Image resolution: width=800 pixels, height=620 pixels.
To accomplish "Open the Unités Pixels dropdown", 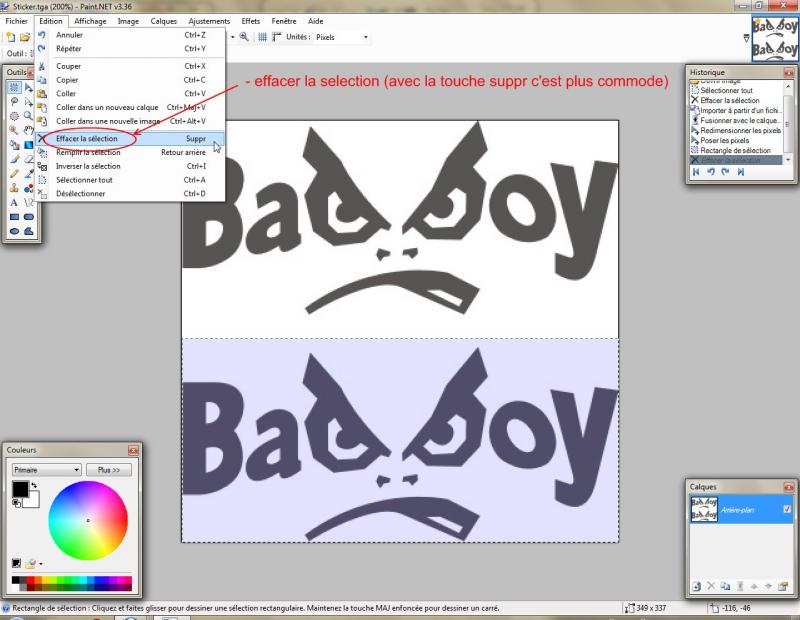I will click(x=342, y=37).
